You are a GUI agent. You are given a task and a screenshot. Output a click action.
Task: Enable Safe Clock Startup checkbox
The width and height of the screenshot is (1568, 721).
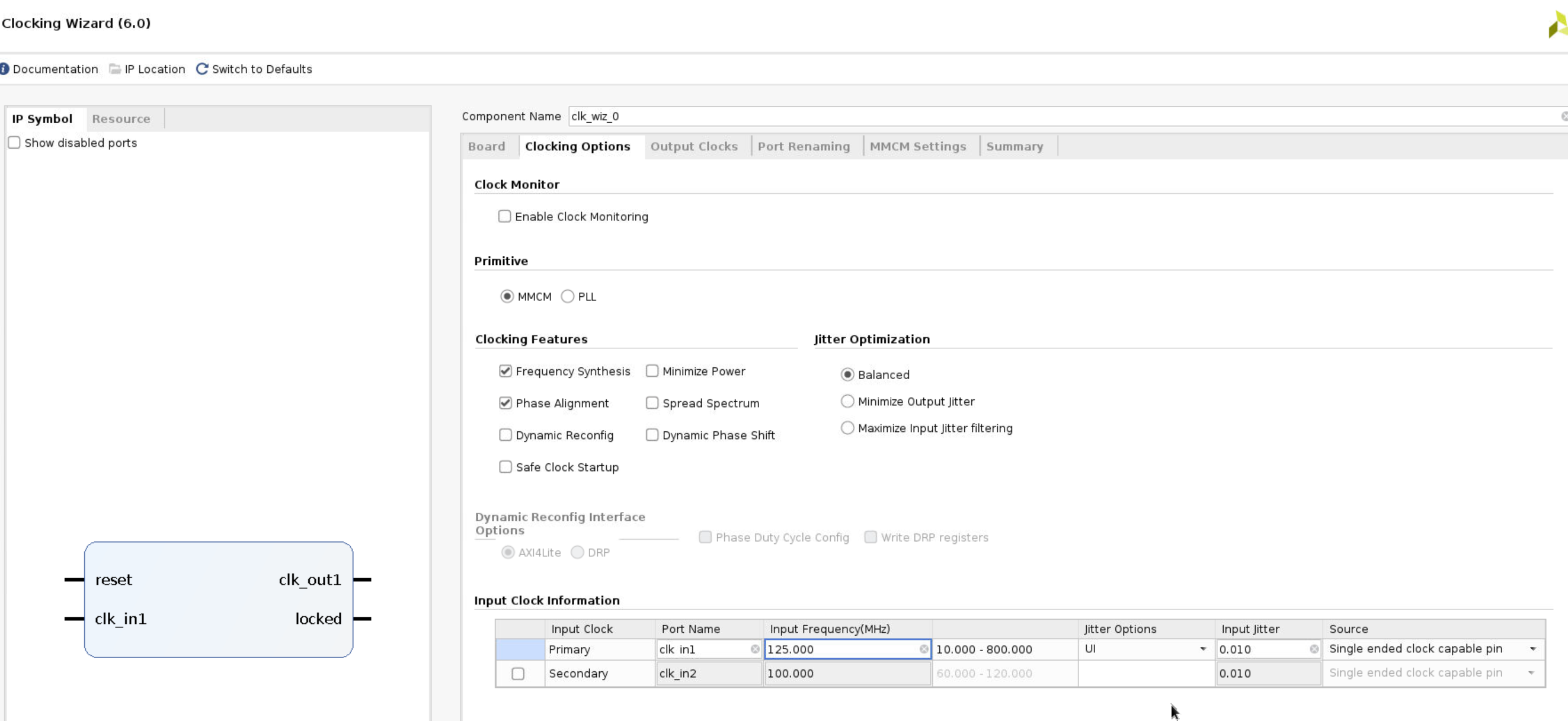[505, 467]
